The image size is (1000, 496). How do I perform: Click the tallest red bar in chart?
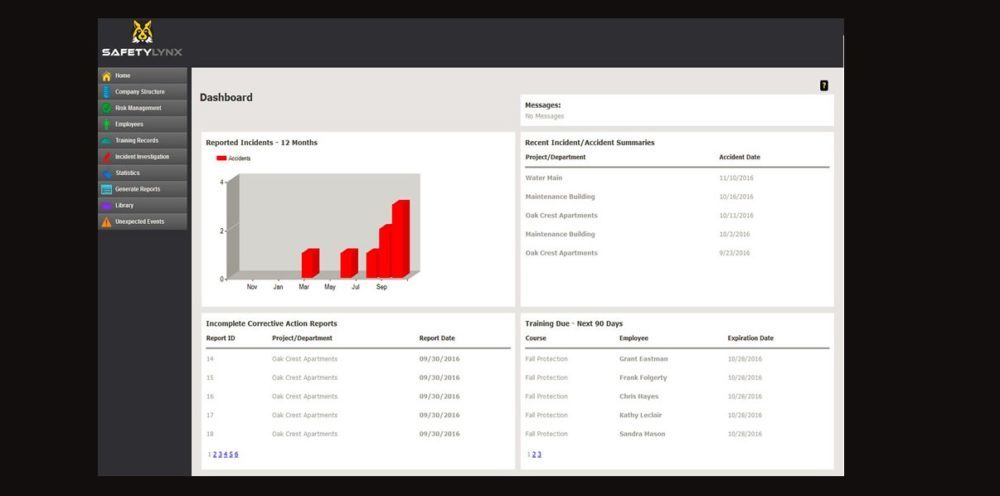pos(400,240)
